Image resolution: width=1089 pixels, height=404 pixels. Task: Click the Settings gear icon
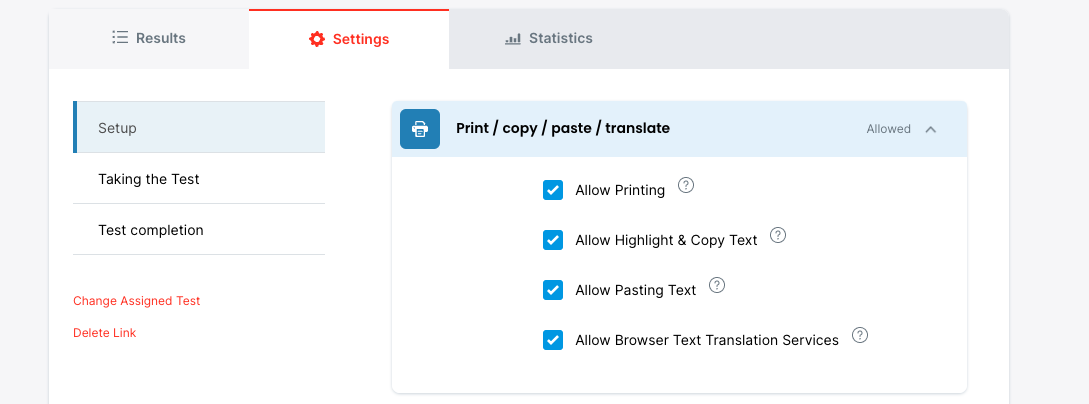pos(317,39)
